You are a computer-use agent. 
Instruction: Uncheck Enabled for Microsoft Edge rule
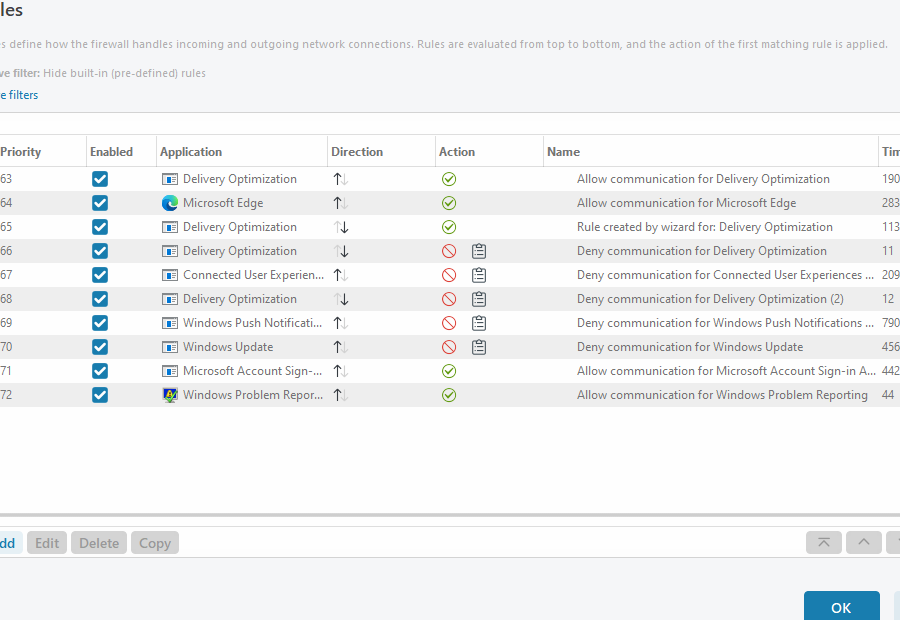point(100,203)
